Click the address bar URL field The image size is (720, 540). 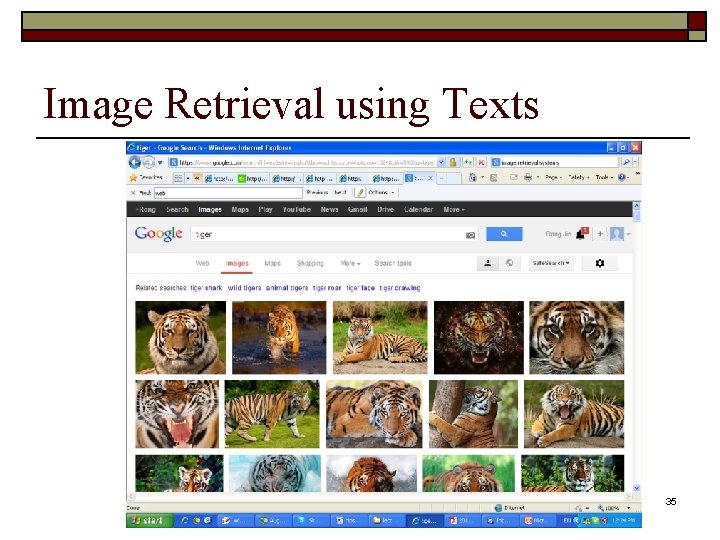(x=302, y=163)
